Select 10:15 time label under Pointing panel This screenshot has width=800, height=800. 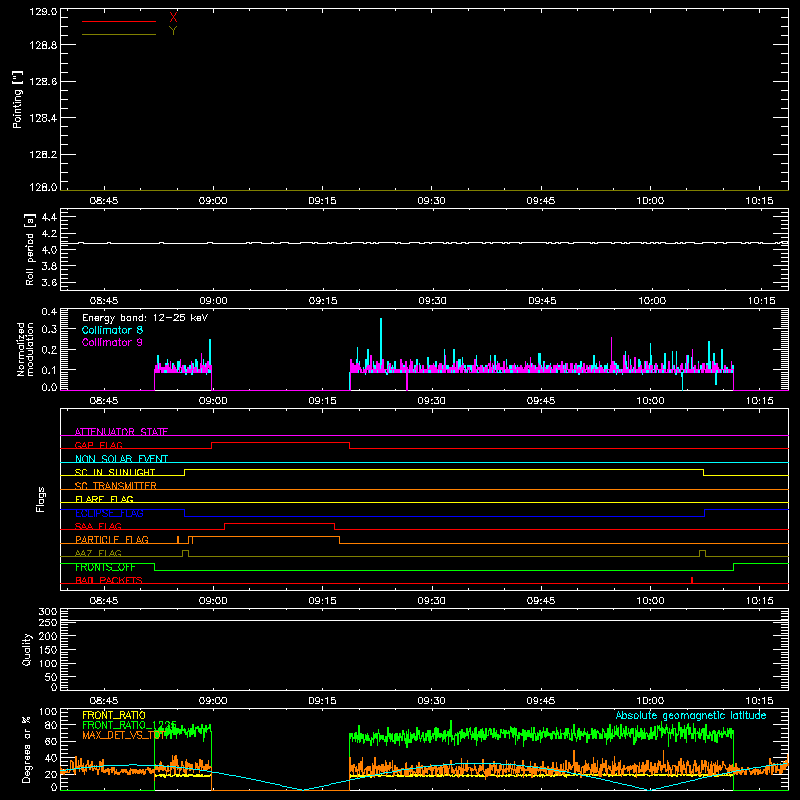click(759, 201)
